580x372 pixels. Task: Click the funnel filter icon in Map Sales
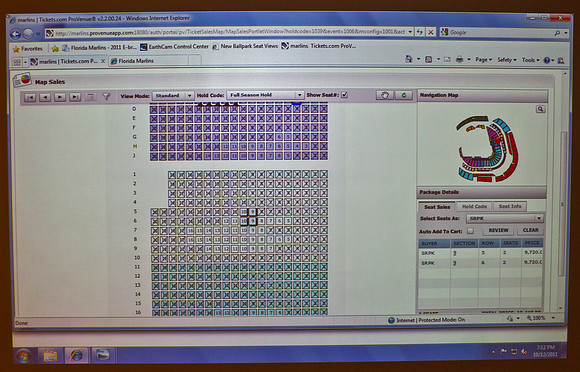[x=106, y=97]
